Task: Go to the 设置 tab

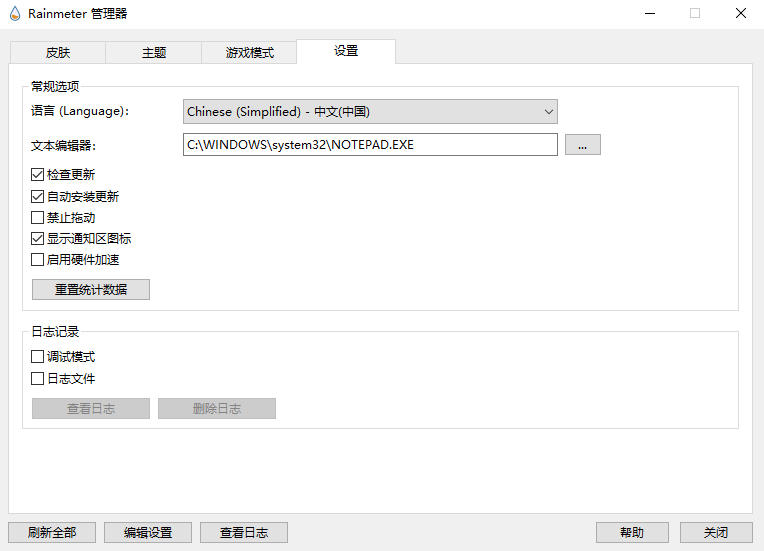Action: point(346,51)
